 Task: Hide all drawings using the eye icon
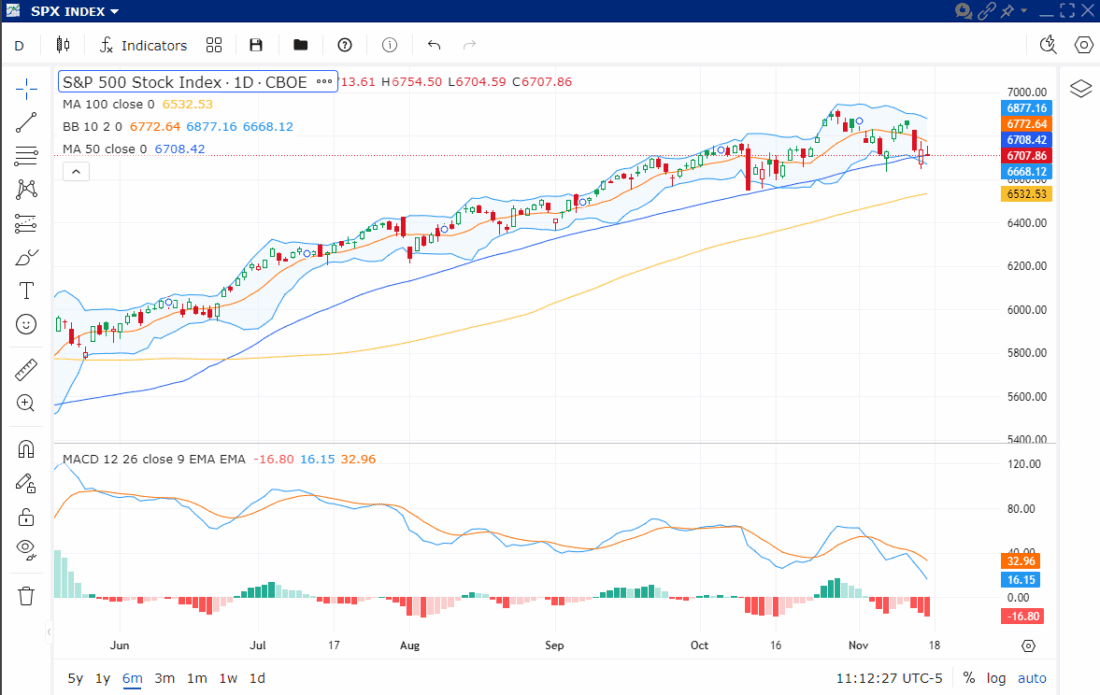pos(26,549)
